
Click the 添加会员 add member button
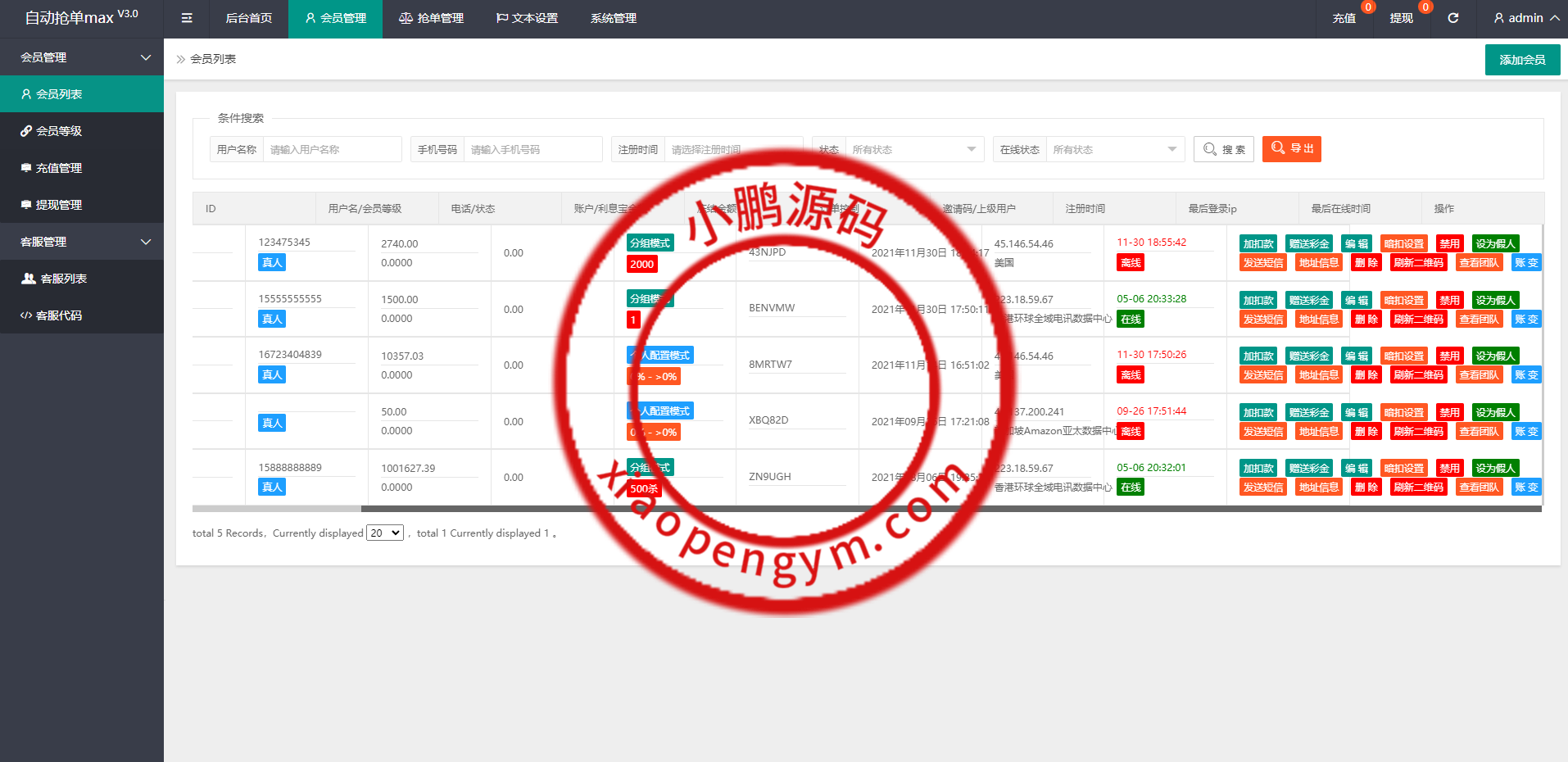pyautogui.click(x=1521, y=60)
